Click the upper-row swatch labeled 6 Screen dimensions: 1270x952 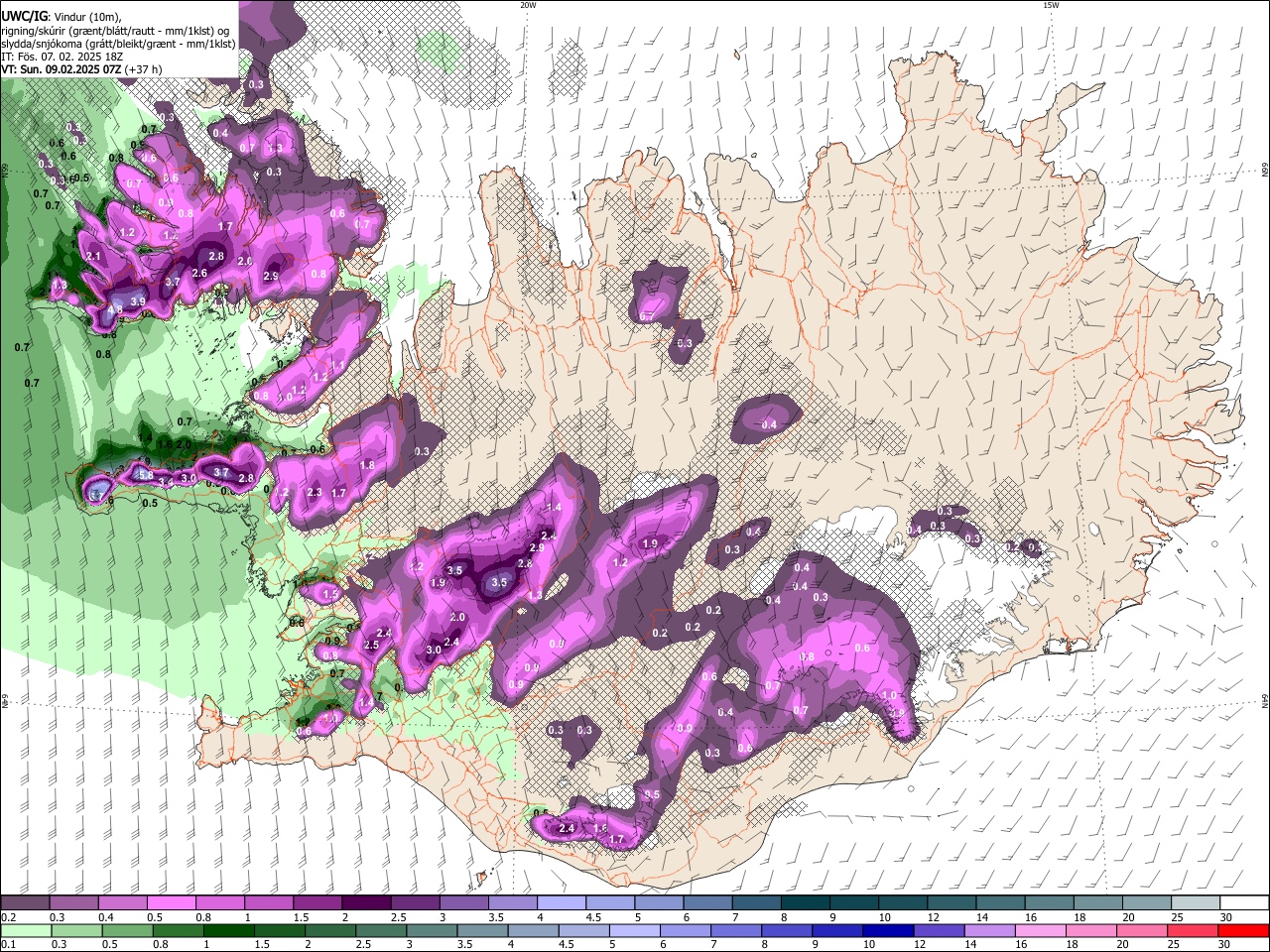point(708,903)
